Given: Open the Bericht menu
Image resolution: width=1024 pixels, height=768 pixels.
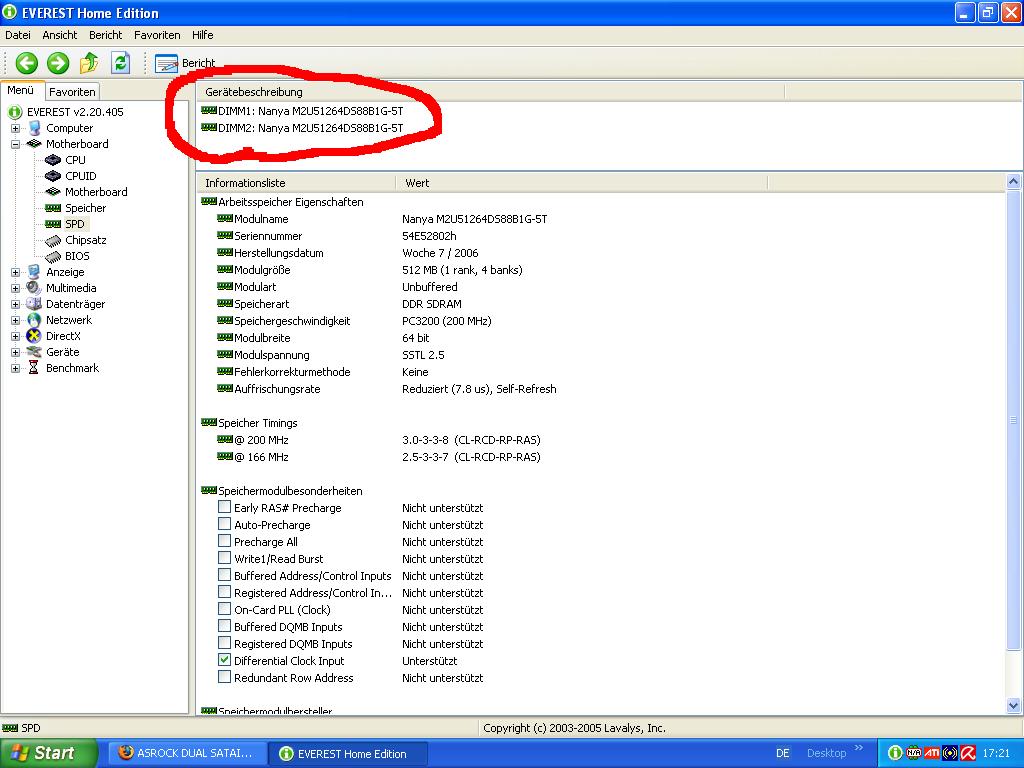Looking at the screenshot, I should tap(106, 35).
